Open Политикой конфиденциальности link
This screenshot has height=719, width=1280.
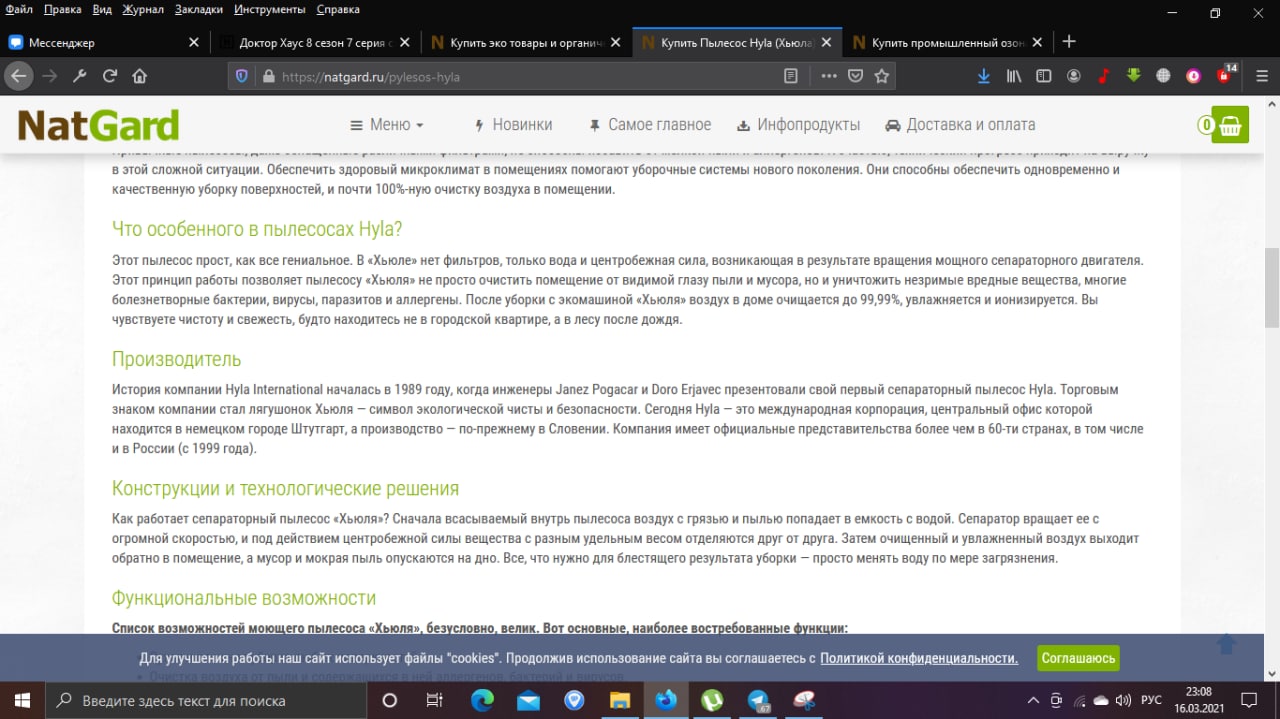point(919,658)
